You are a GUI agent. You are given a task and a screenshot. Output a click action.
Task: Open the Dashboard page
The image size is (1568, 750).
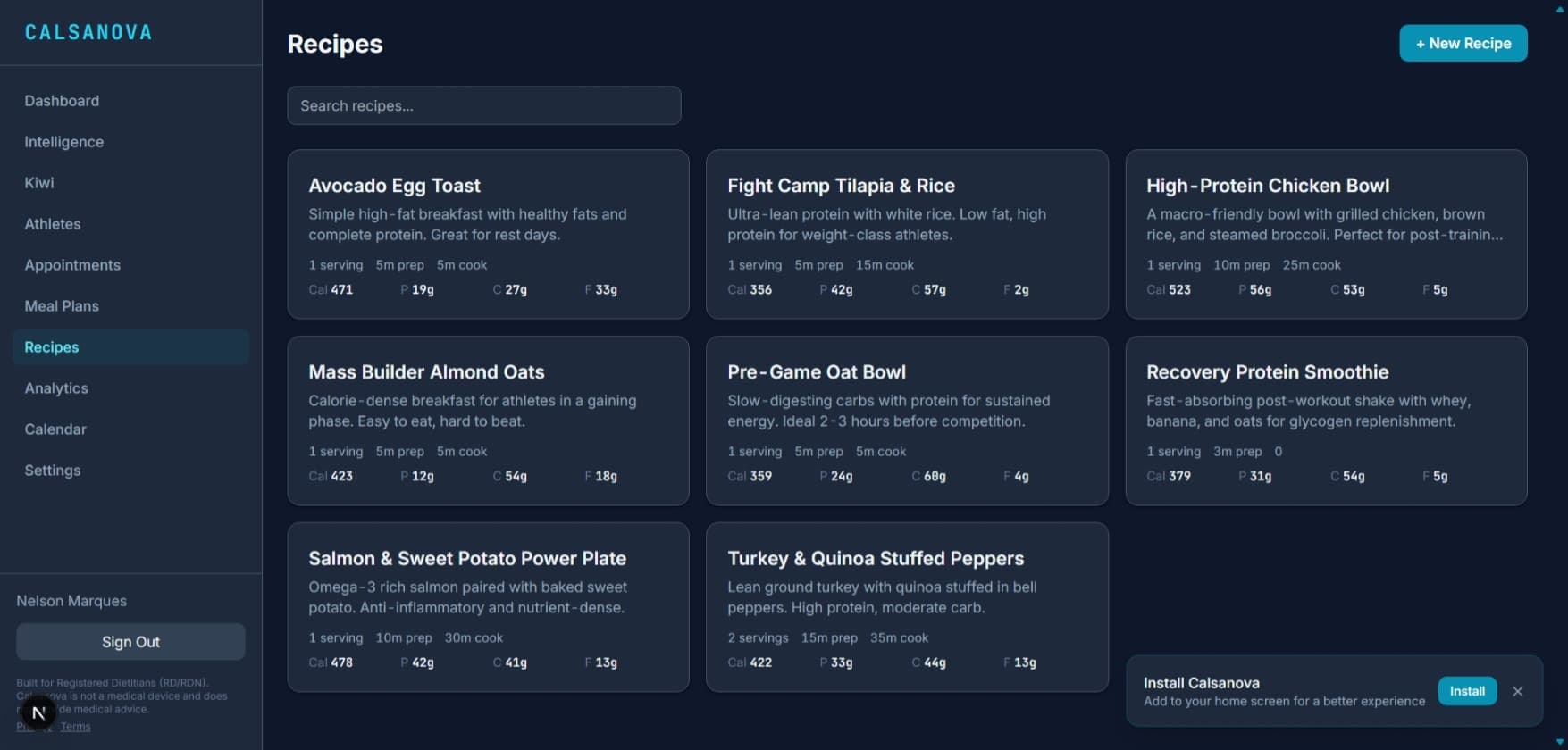point(62,101)
